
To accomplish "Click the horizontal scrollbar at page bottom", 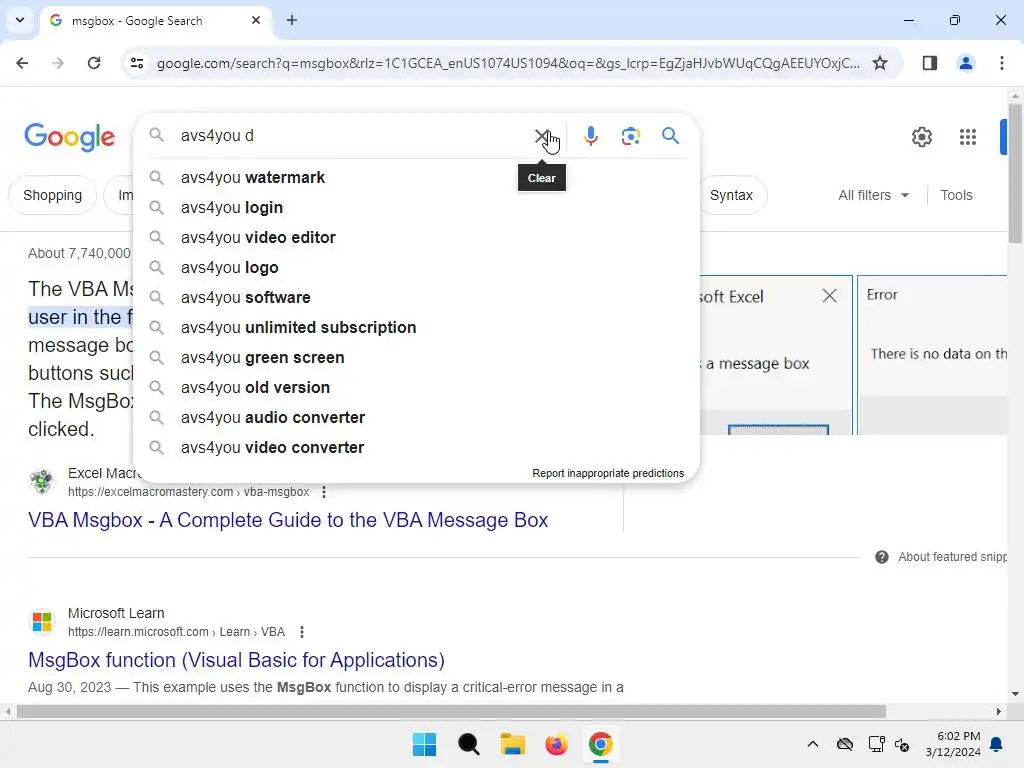I will 451,711.
